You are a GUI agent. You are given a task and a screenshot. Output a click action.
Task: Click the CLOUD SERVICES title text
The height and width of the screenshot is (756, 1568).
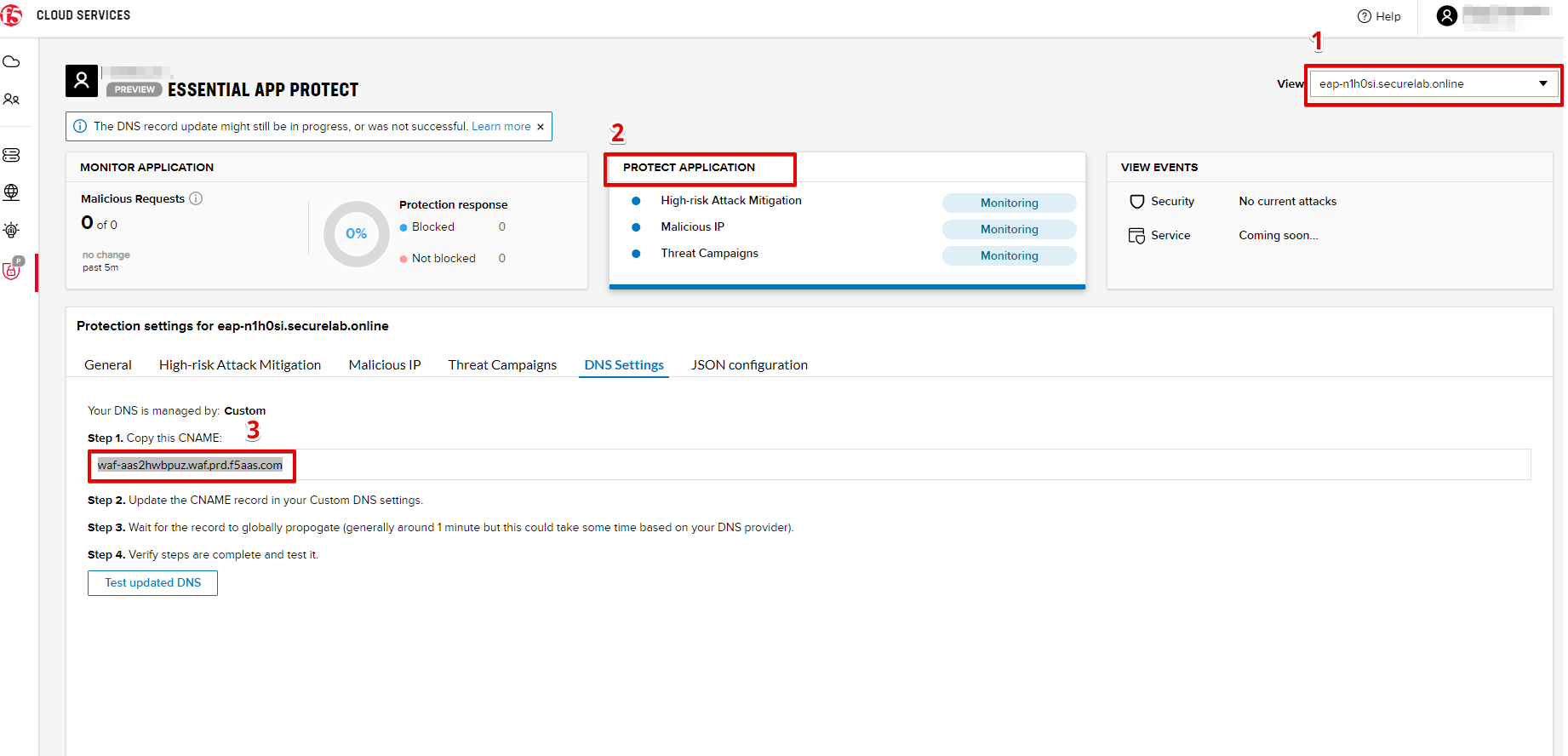pyautogui.click(x=83, y=15)
